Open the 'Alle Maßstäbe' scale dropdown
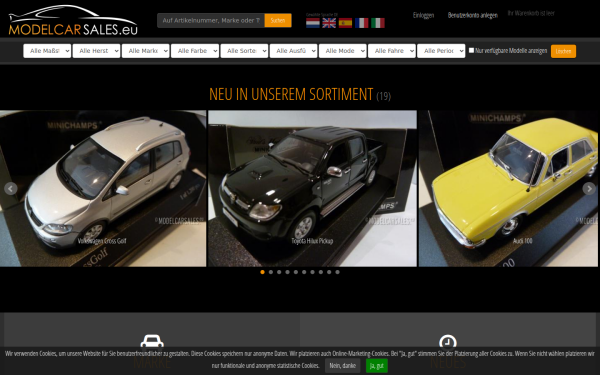Image resolution: width=600 pixels, height=375 pixels. pos(47,51)
